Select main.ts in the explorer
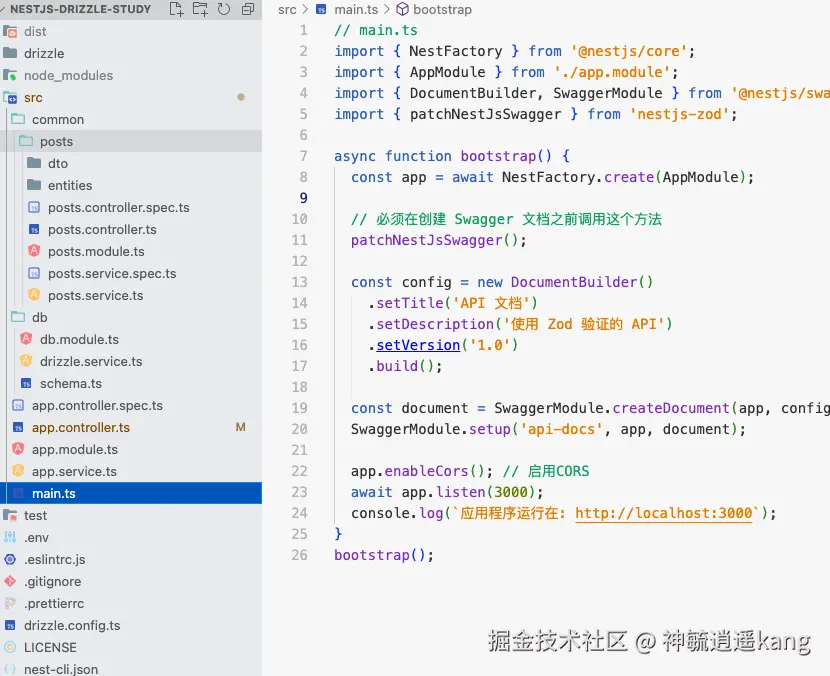The height and width of the screenshot is (676, 830). coord(131,493)
